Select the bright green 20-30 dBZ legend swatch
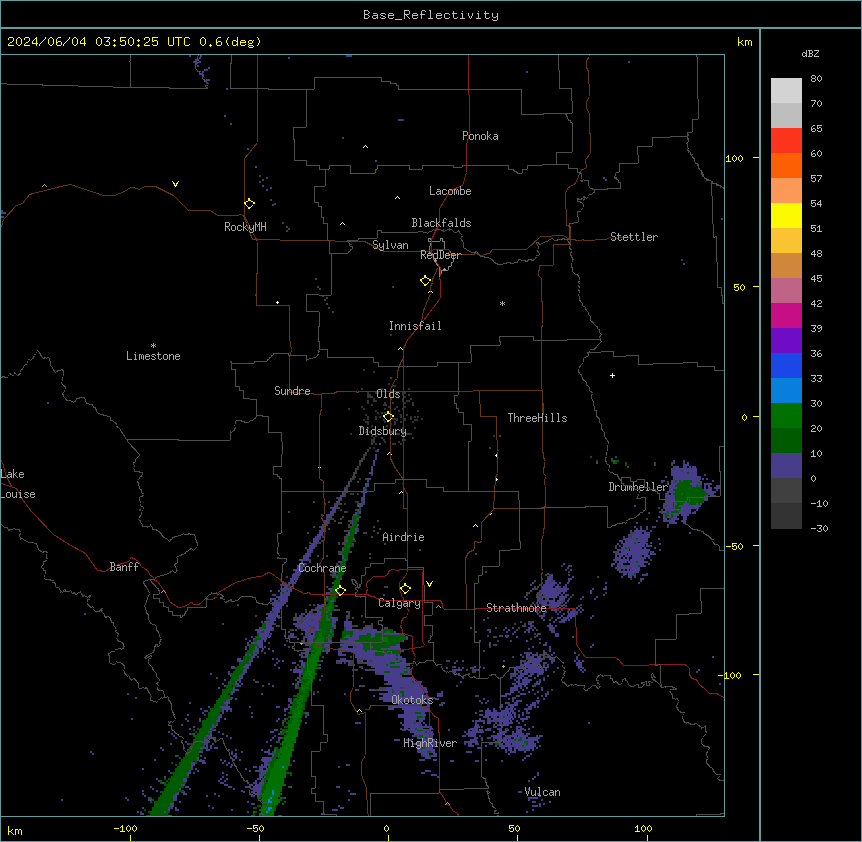The image size is (862, 842). [x=786, y=416]
